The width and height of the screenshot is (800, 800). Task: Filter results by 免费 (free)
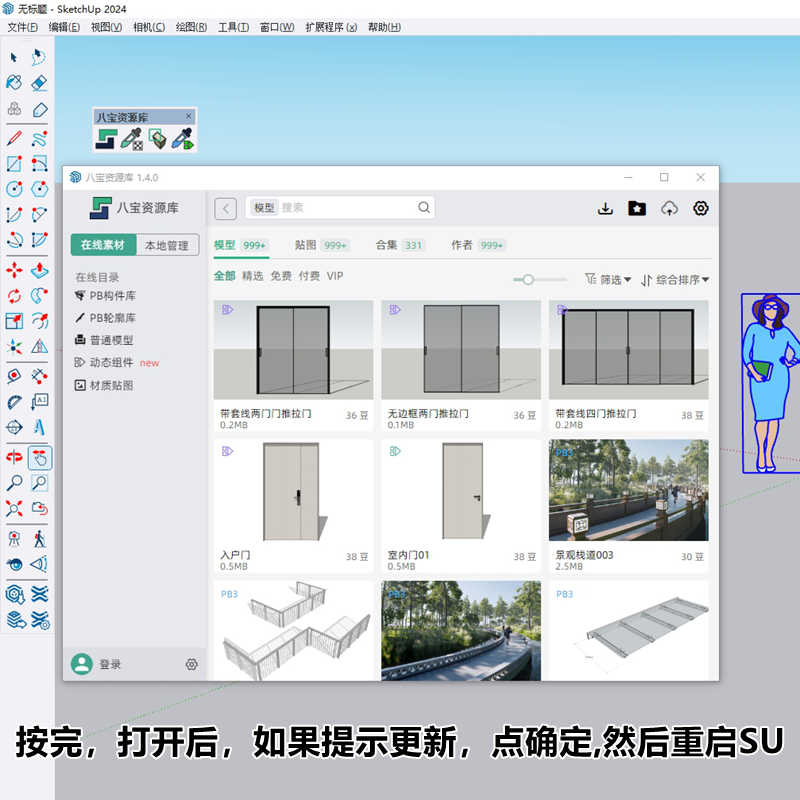[281, 276]
